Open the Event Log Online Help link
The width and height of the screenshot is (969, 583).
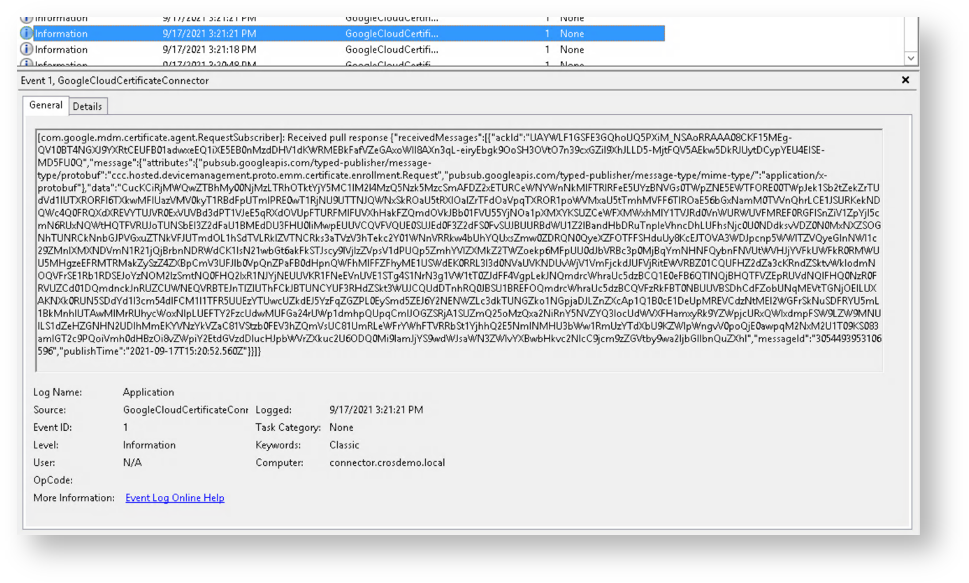tap(174, 498)
